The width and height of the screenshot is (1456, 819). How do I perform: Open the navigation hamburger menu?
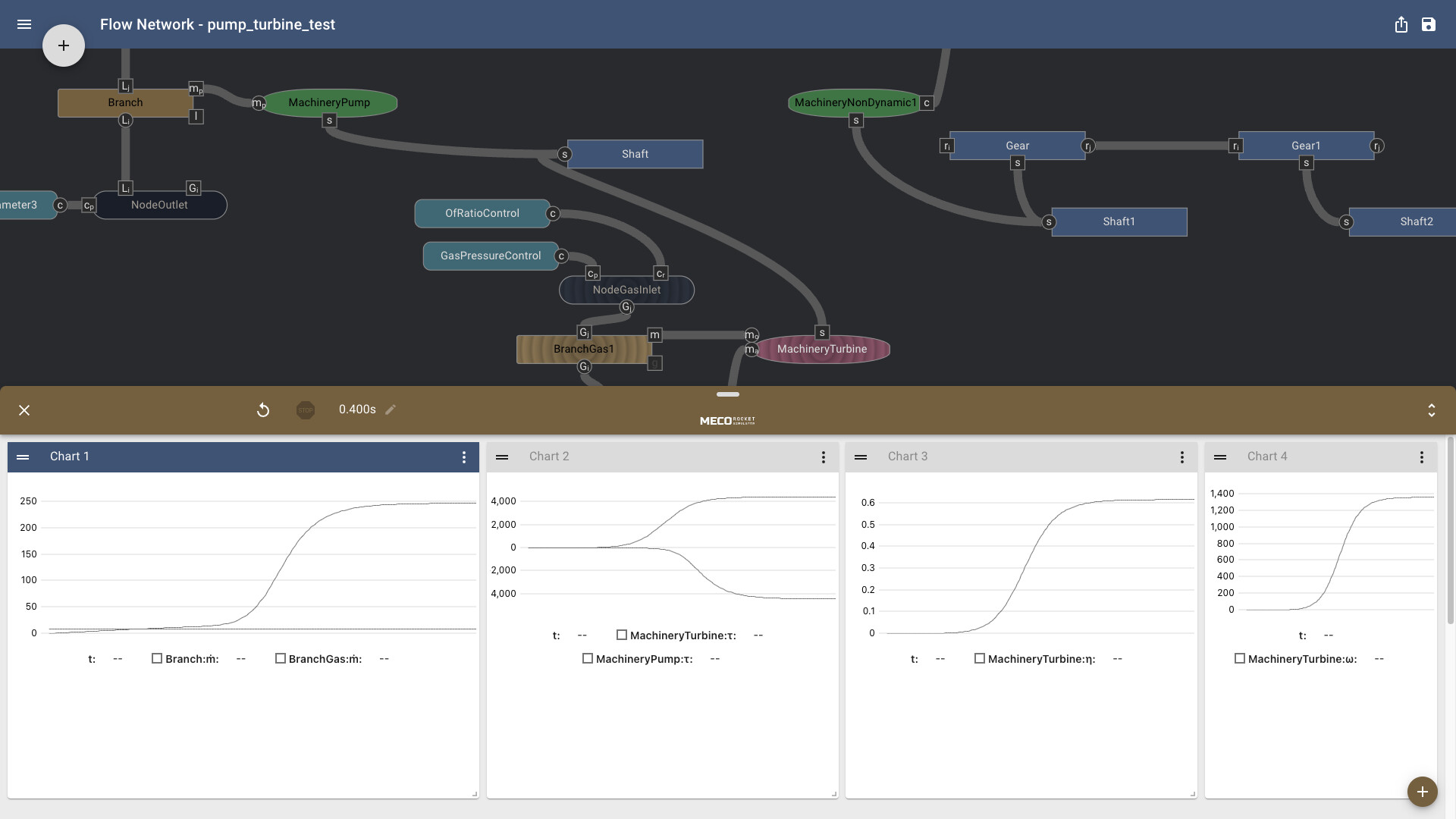tap(24, 24)
